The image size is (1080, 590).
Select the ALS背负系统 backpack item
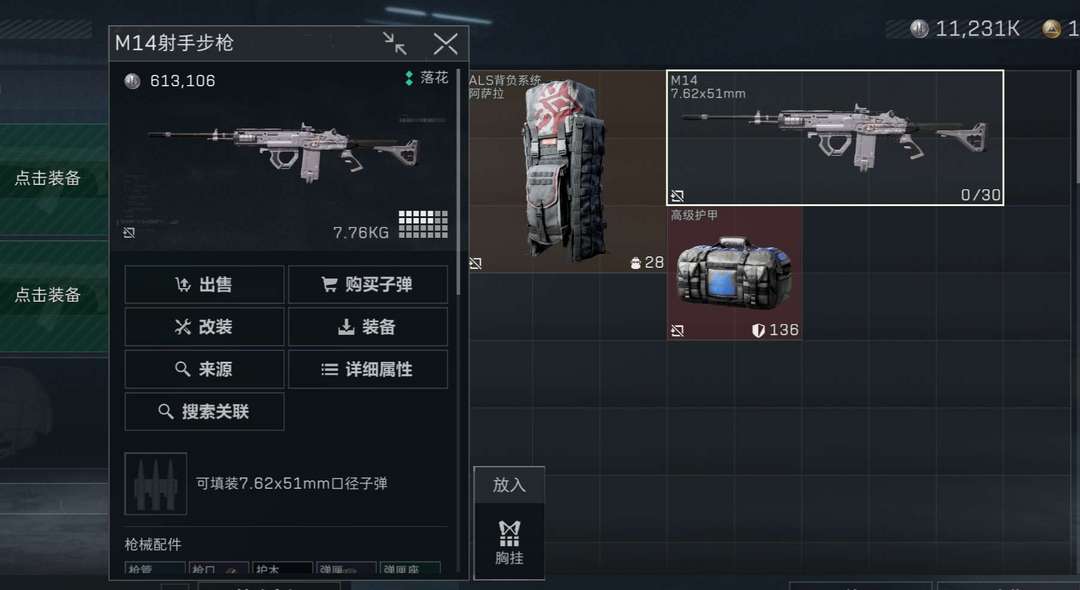(567, 171)
